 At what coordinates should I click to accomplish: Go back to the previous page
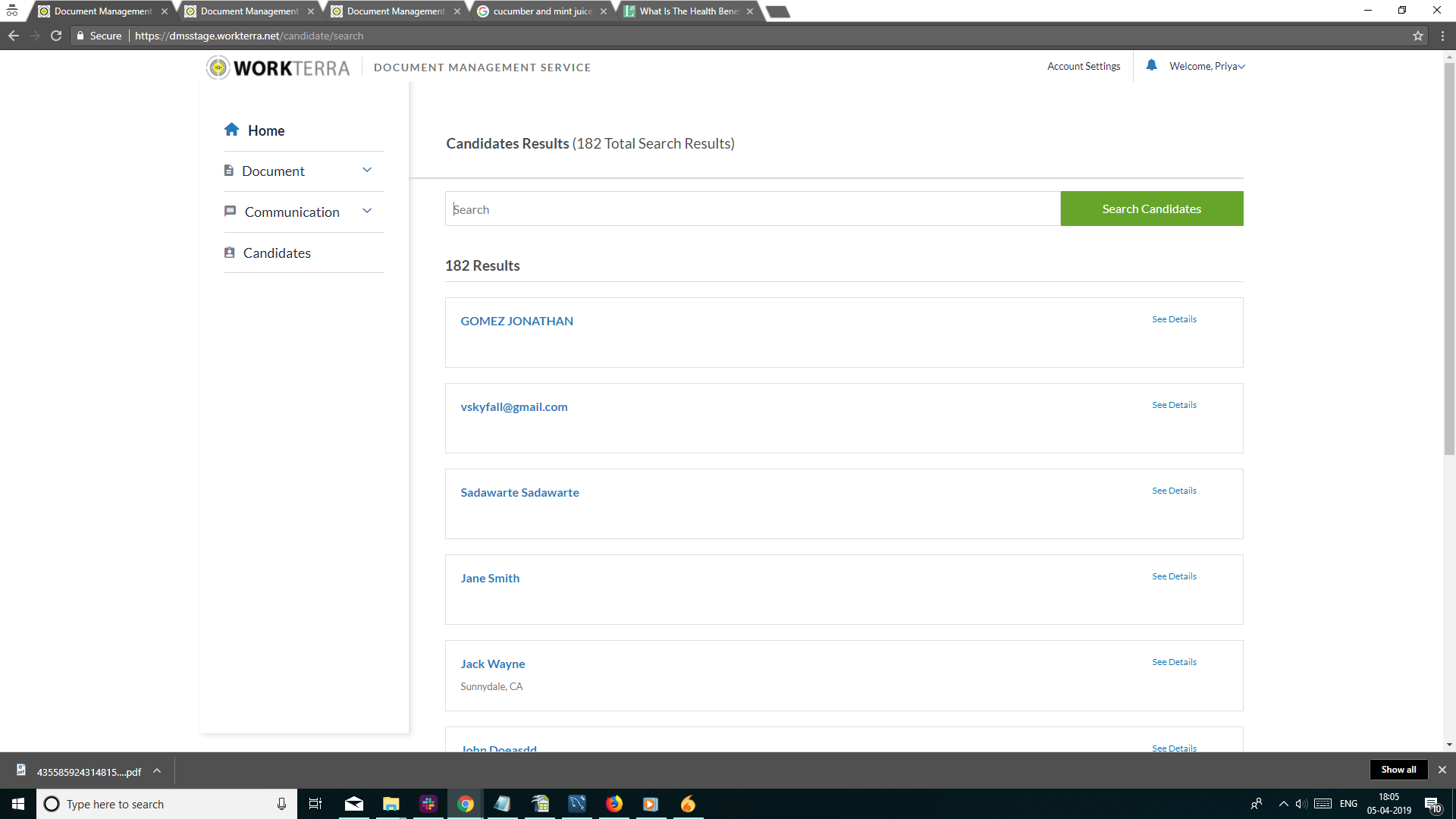tap(14, 36)
